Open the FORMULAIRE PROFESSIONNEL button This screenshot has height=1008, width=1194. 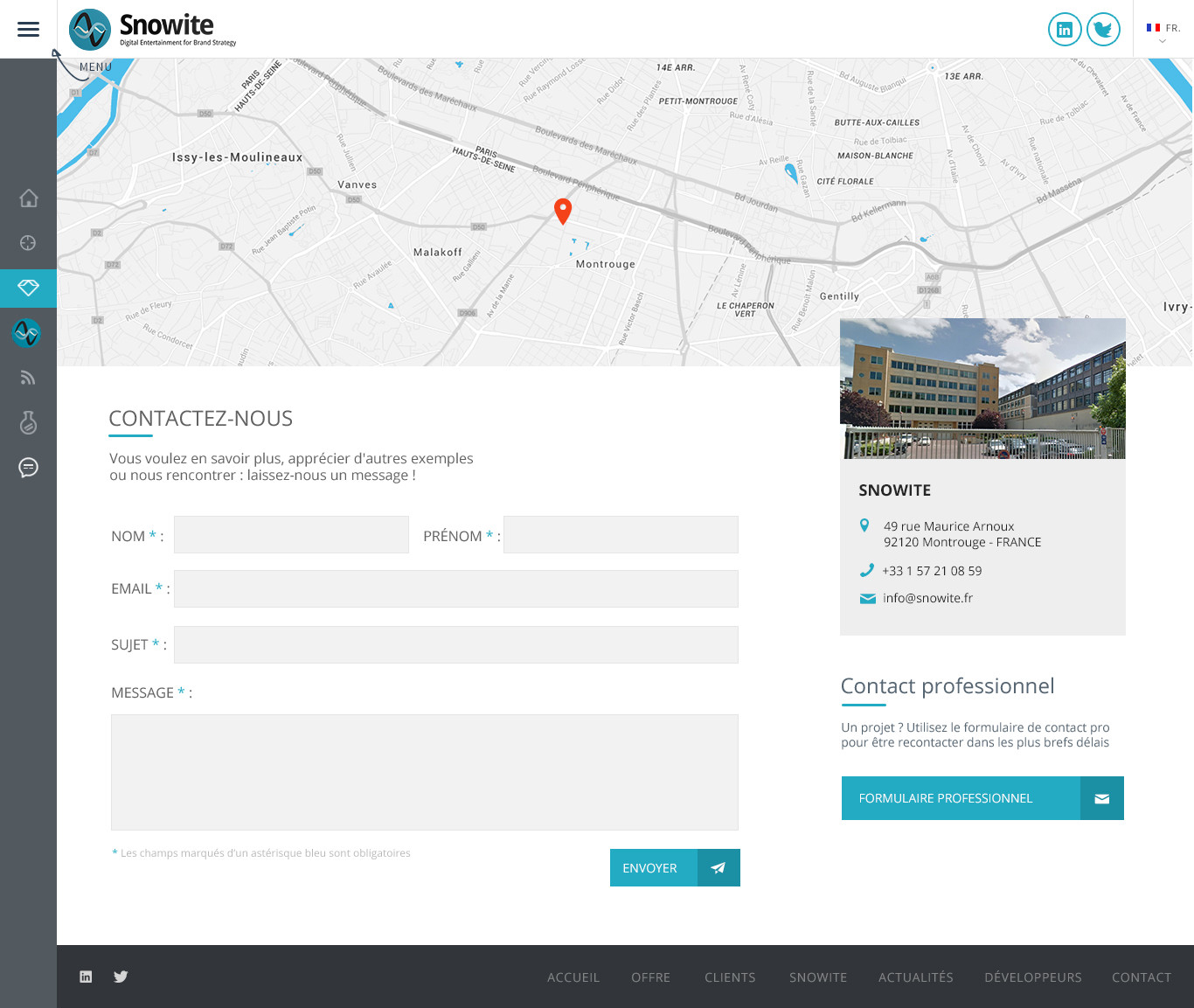click(982, 798)
